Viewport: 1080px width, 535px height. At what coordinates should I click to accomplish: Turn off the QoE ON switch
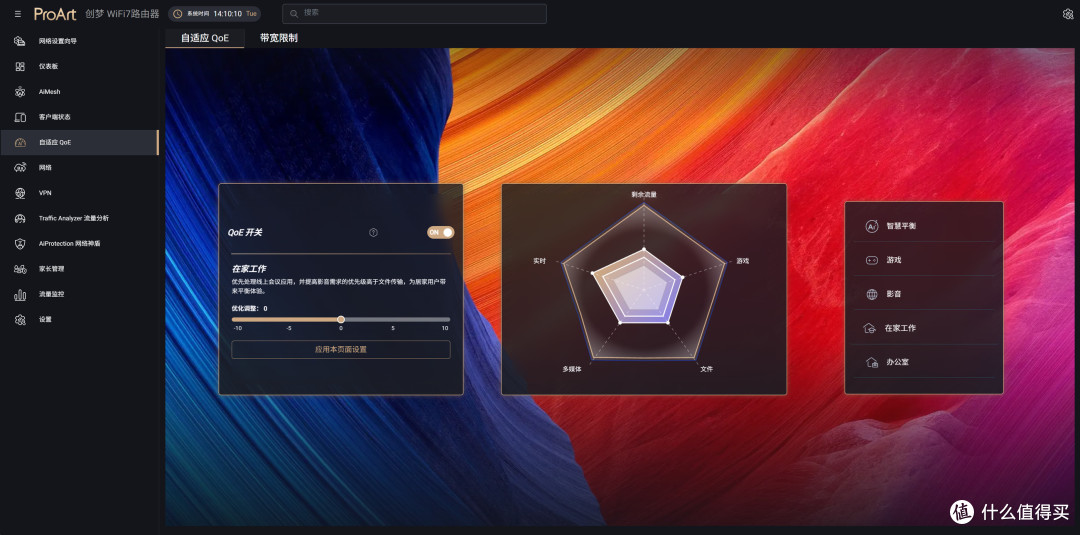coord(441,233)
